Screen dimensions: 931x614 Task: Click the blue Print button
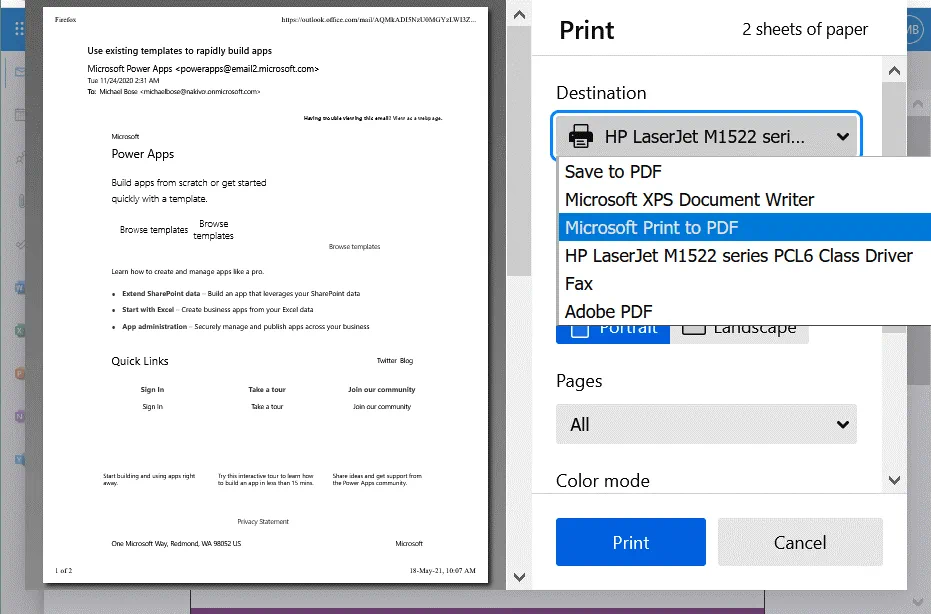tap(630, 542)
